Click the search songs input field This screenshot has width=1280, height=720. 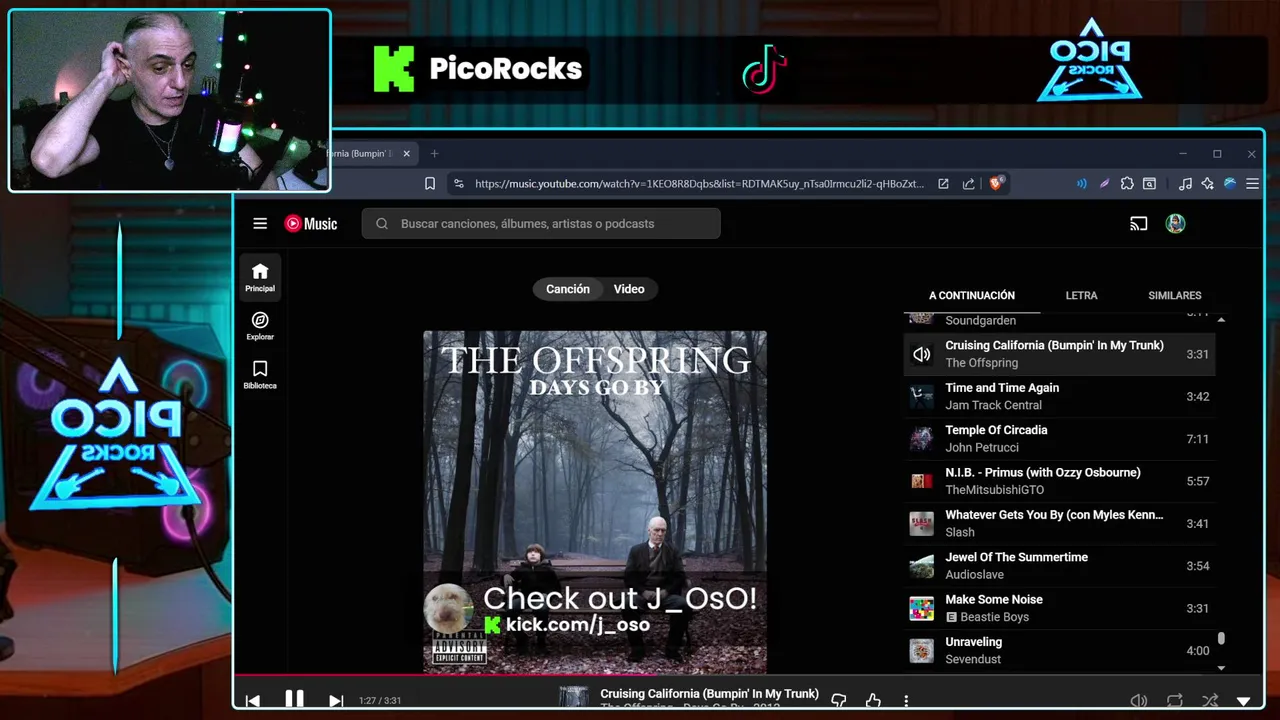541,224
